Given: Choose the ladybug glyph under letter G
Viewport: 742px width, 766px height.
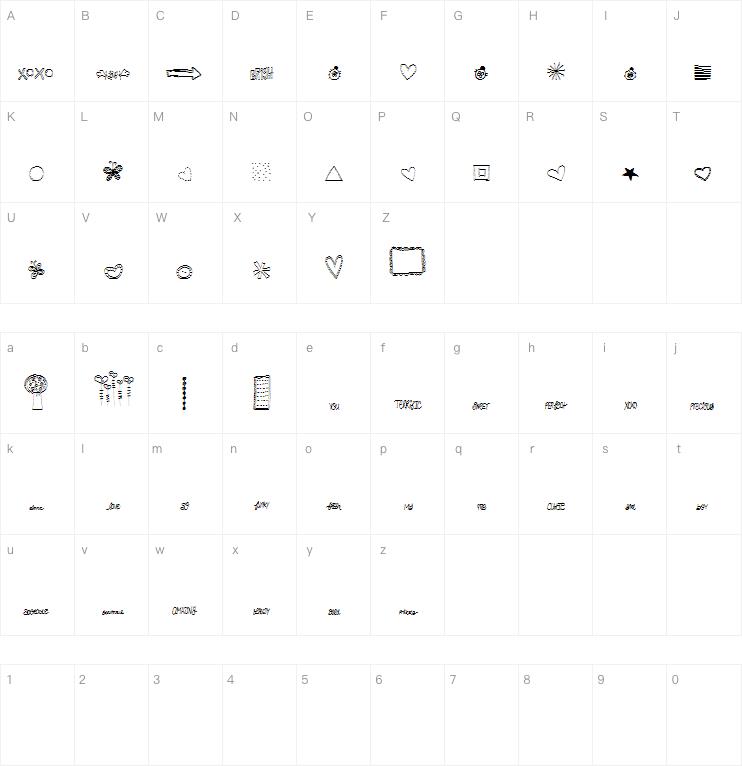Looking at the screenshot, I should tap(481, 73).
